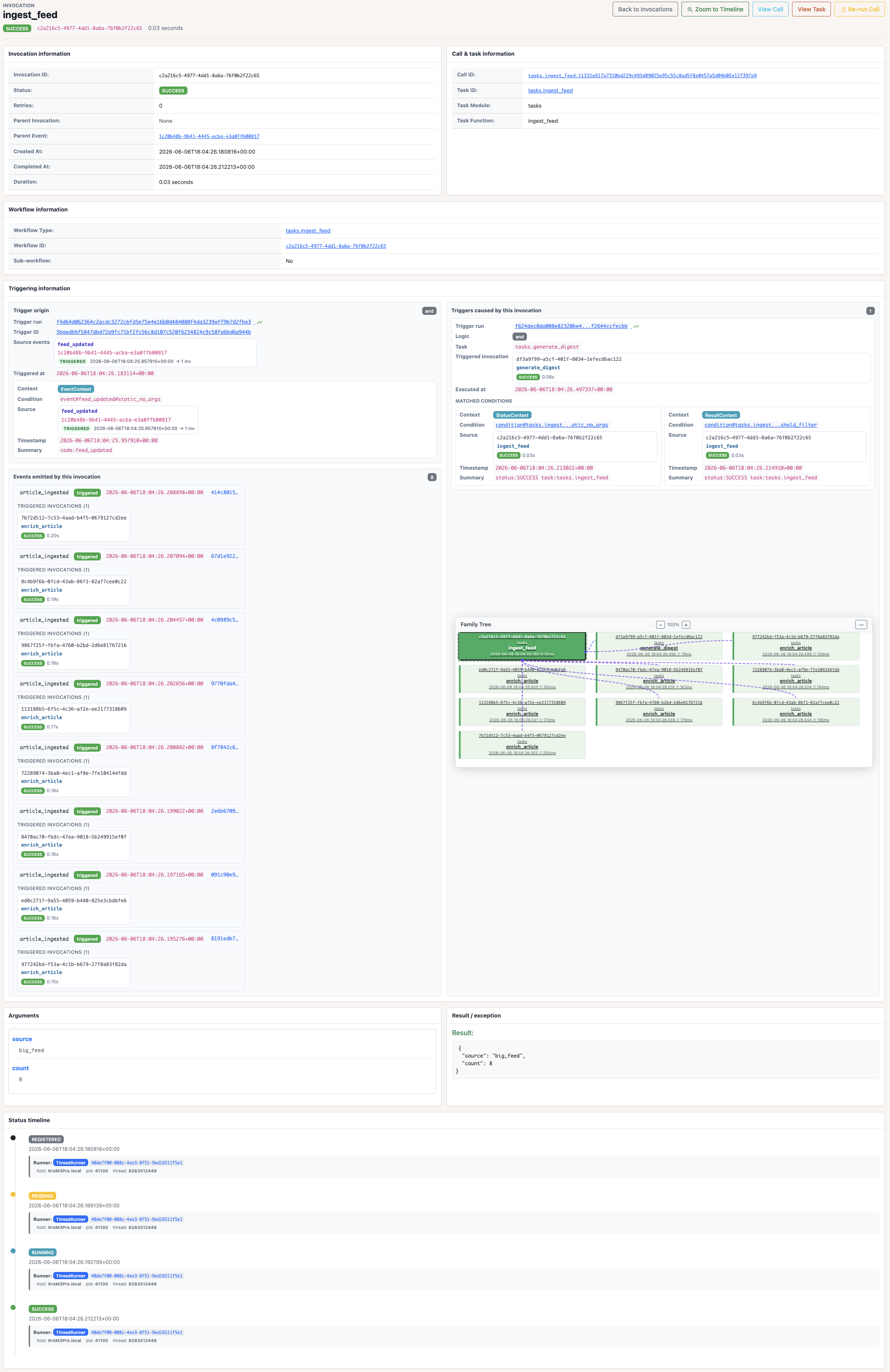The width and height of the screenshot is (890, 1372).
Task: Open event link 2e6b6709
Action: point(224,811)
